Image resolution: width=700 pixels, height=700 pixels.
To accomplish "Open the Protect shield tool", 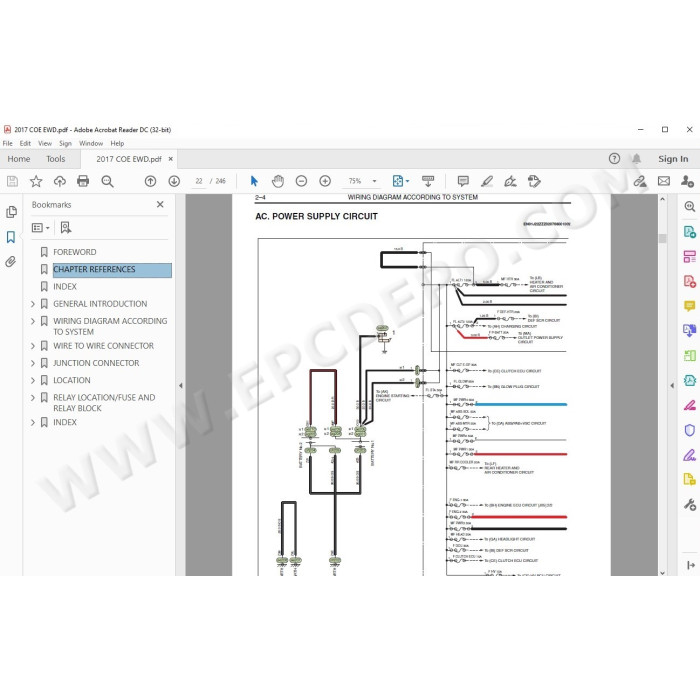I will pyautogui.click(x=689, y=430).
